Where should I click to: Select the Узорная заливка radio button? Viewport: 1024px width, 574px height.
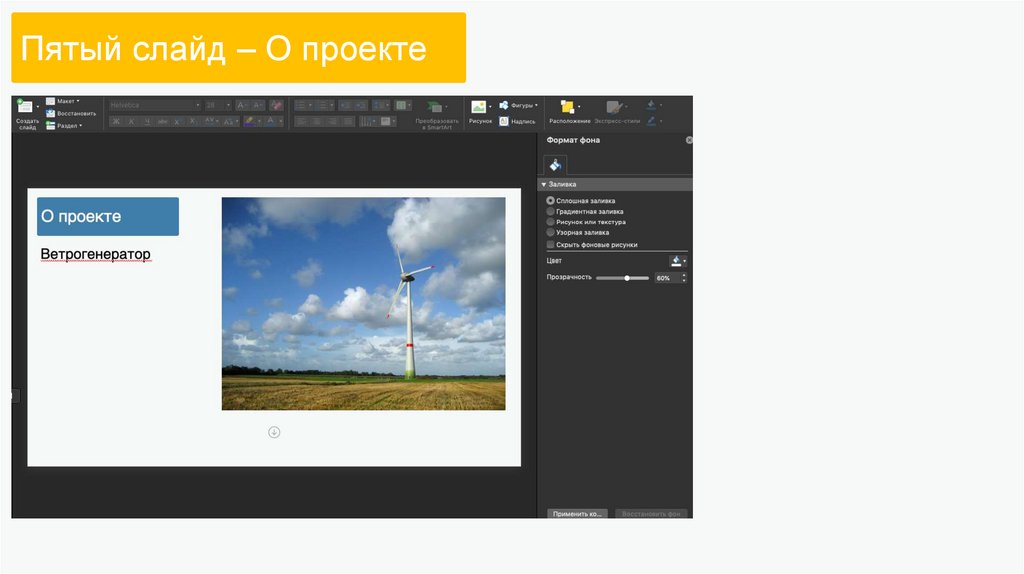(x=550, y=232)
